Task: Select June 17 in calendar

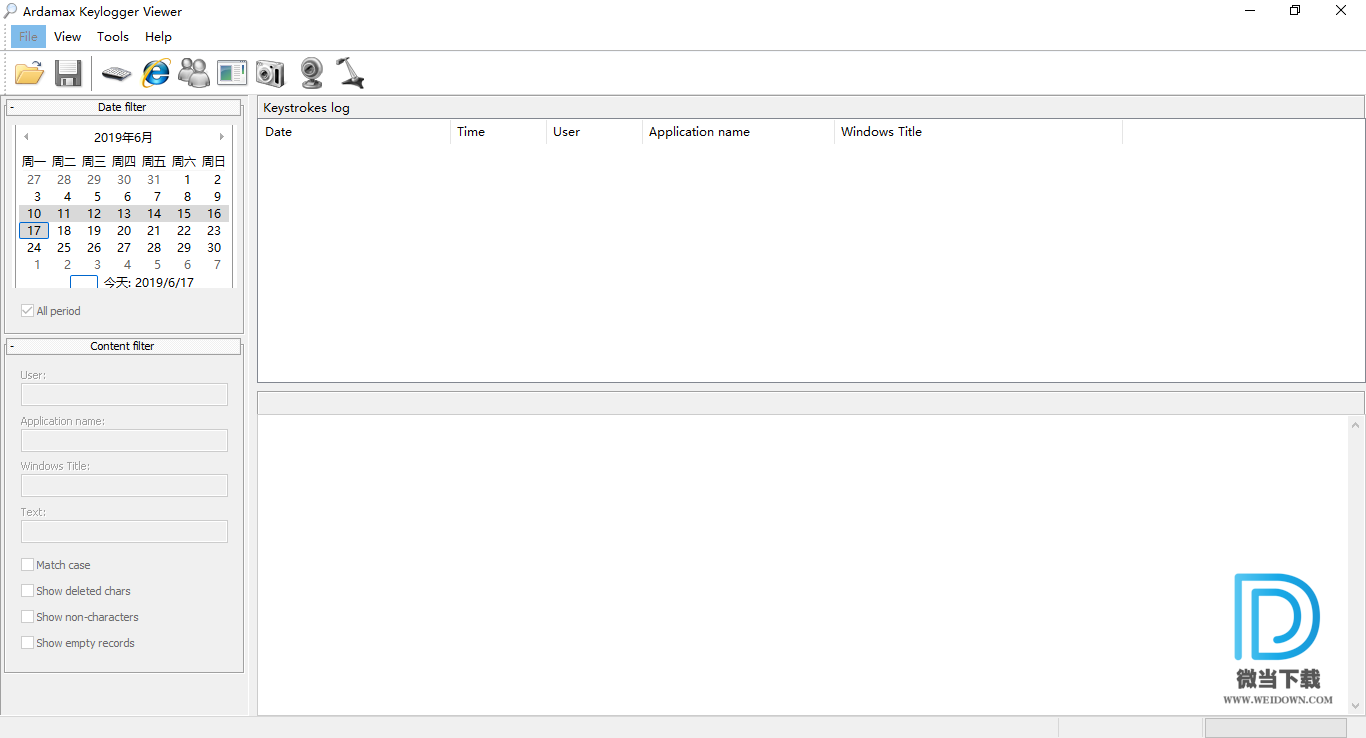Action: tap(34, 231)
